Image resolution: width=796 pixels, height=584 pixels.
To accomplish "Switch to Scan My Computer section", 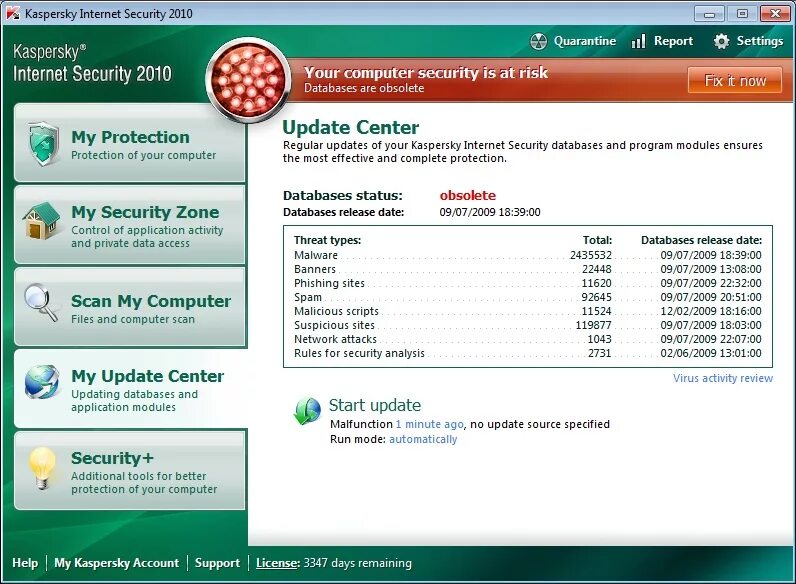I will click(x=130, y=307).
